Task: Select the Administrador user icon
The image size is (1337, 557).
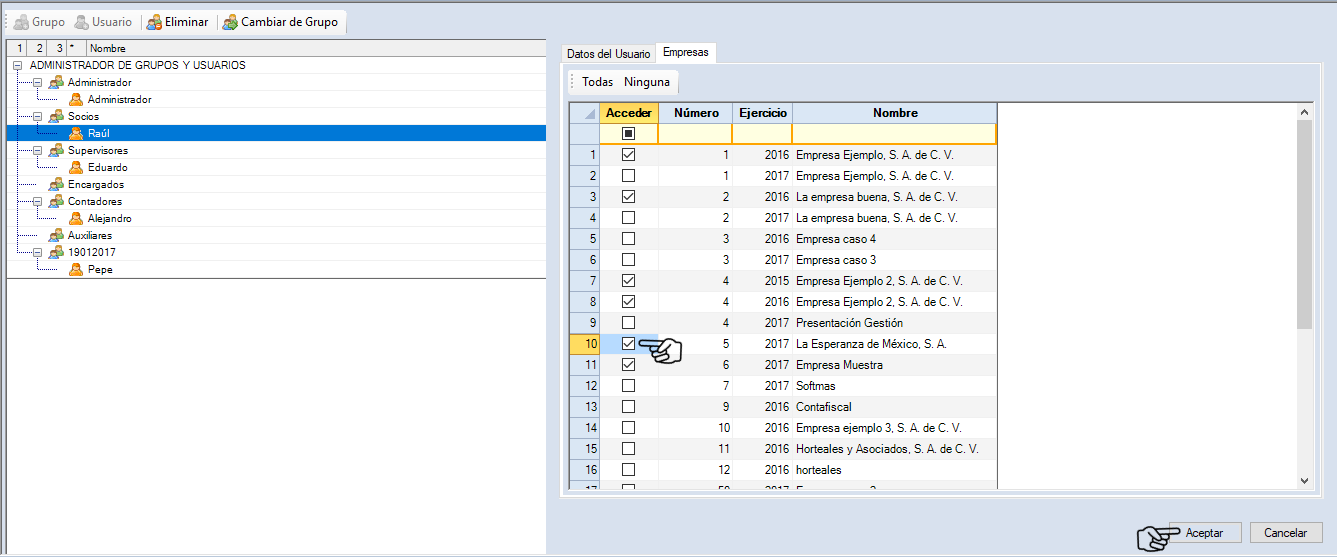Action: tap(76, 99)
